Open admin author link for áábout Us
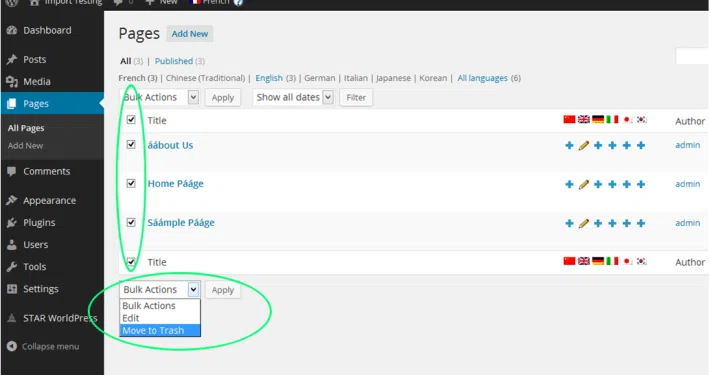The image size is (710, 375). click(687, 145)
